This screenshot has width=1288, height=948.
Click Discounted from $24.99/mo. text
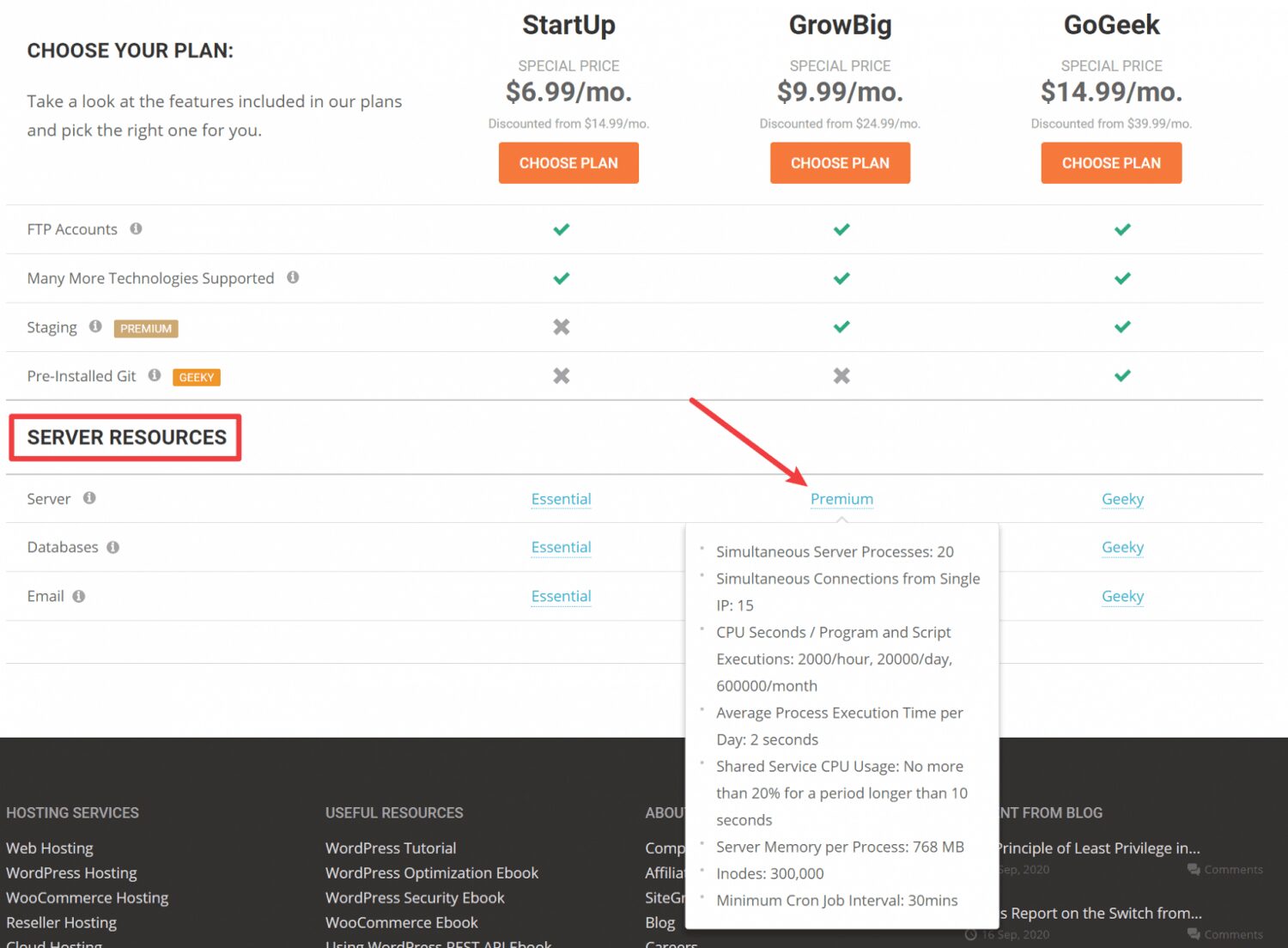click(840, 124)
